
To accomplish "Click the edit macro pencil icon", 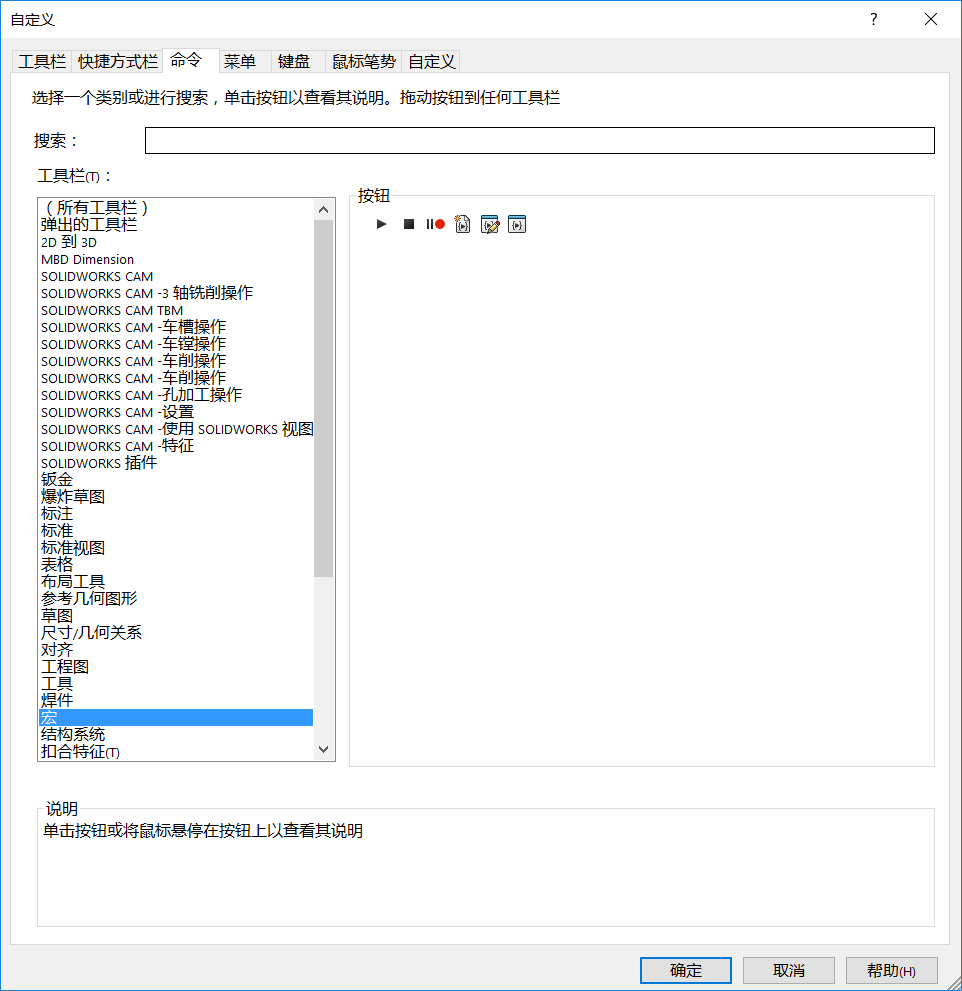I will tap(489, 224).
